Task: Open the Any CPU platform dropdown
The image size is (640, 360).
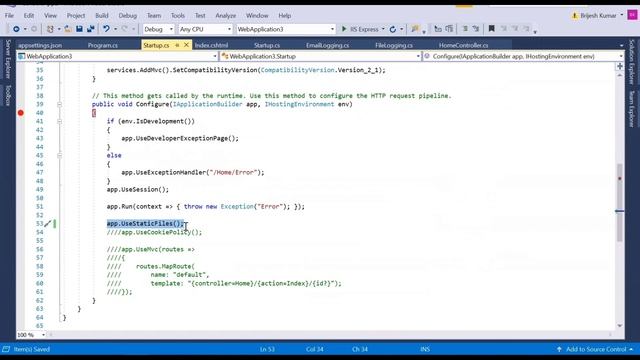Action: (x=205, y=29)
